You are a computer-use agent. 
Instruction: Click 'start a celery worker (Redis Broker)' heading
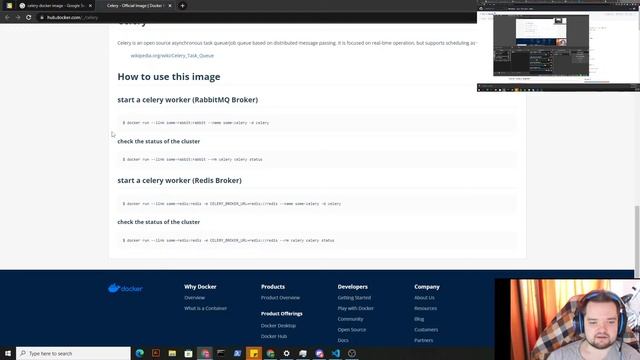tap(179, 180)
